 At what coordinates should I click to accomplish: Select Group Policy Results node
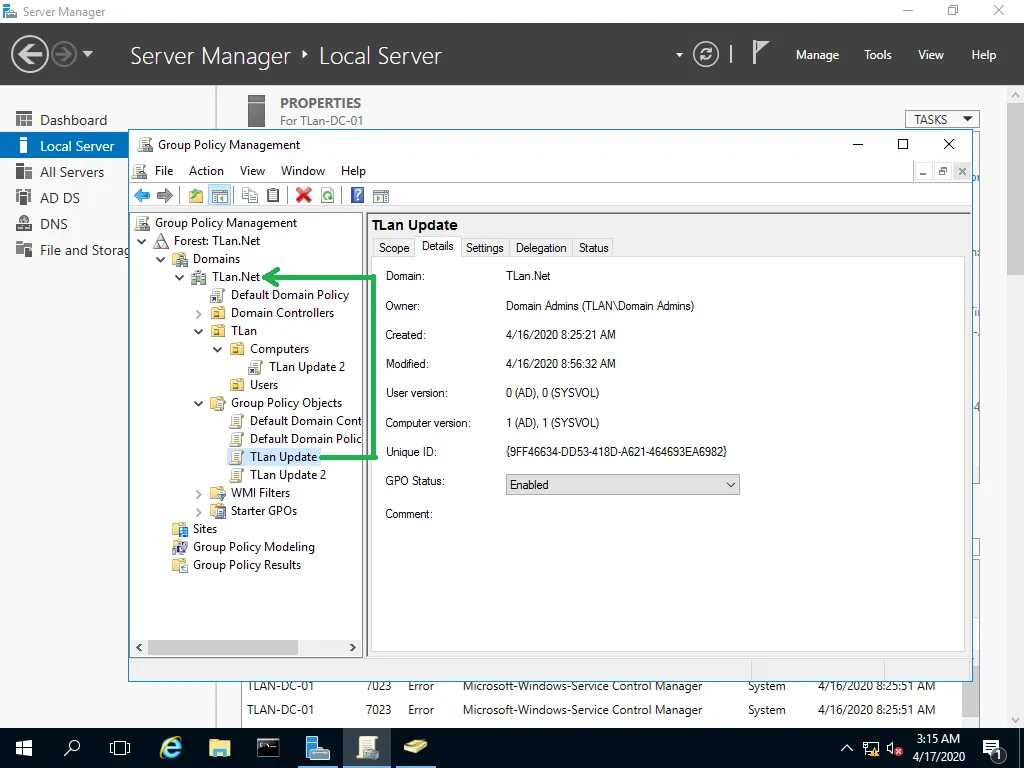(246, 565)
